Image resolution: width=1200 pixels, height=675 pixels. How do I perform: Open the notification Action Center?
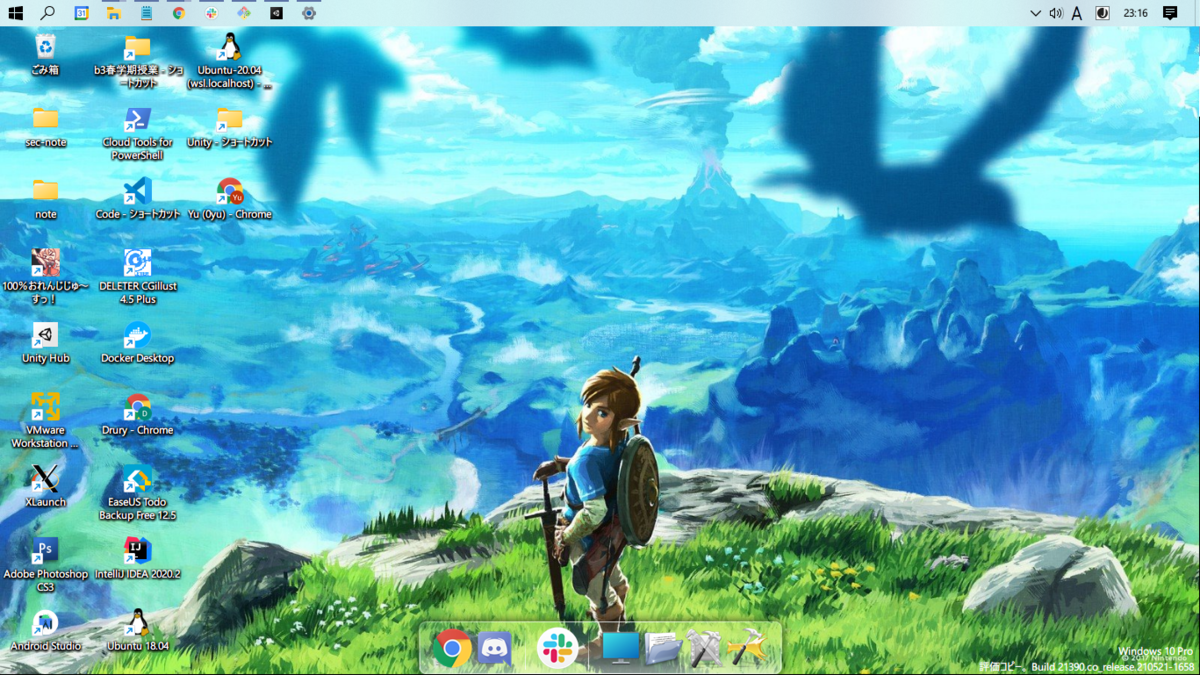pyautogui.click(x=1170, y=13)
